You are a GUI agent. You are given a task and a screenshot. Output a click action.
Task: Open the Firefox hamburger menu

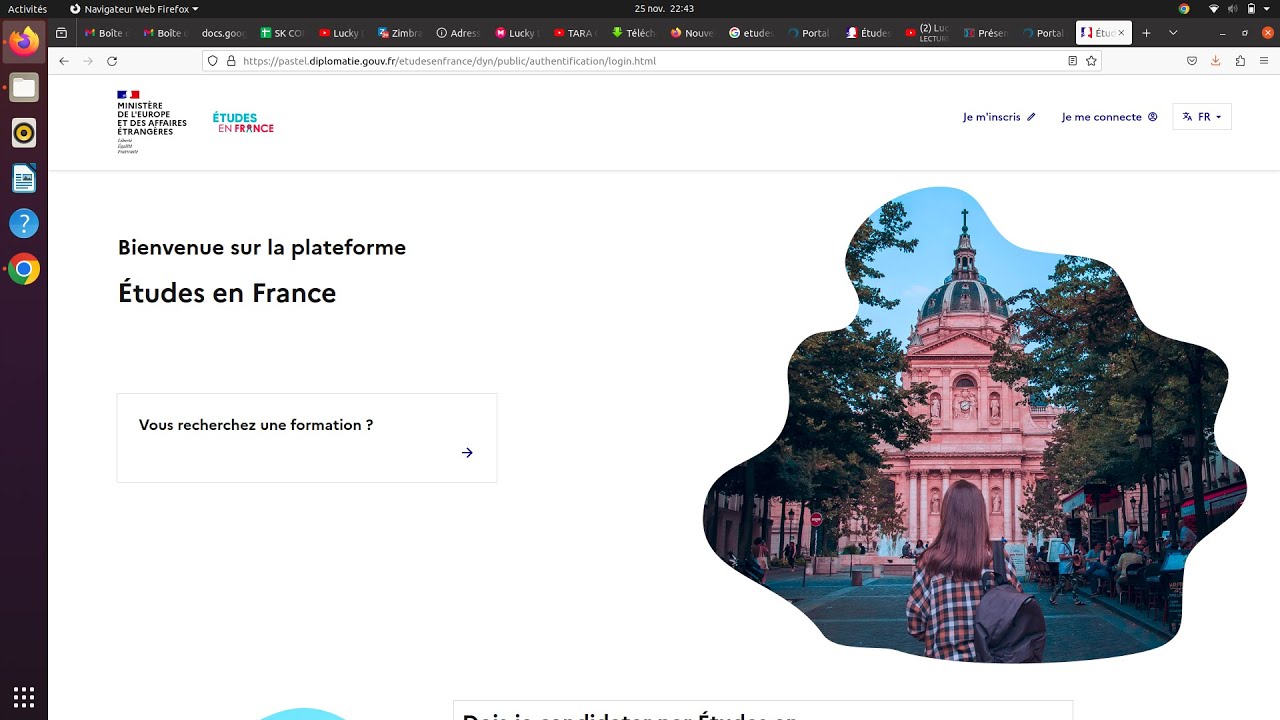(x=1264, y=61)
